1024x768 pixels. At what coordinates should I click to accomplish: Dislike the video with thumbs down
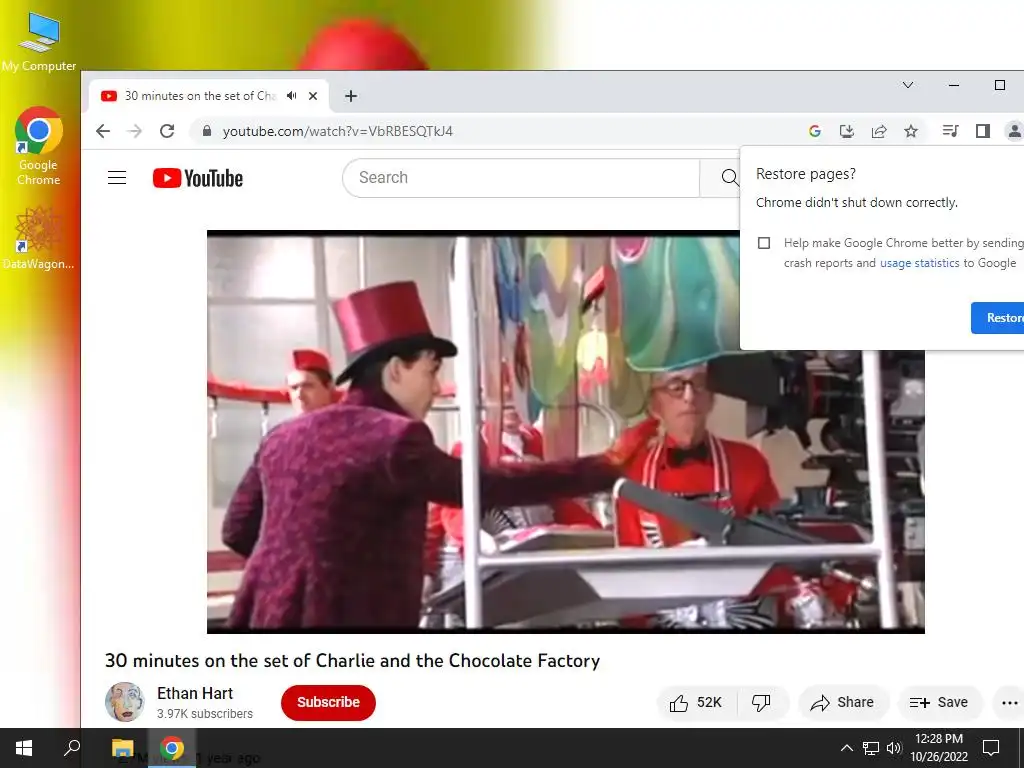click(x=761, y=702)
